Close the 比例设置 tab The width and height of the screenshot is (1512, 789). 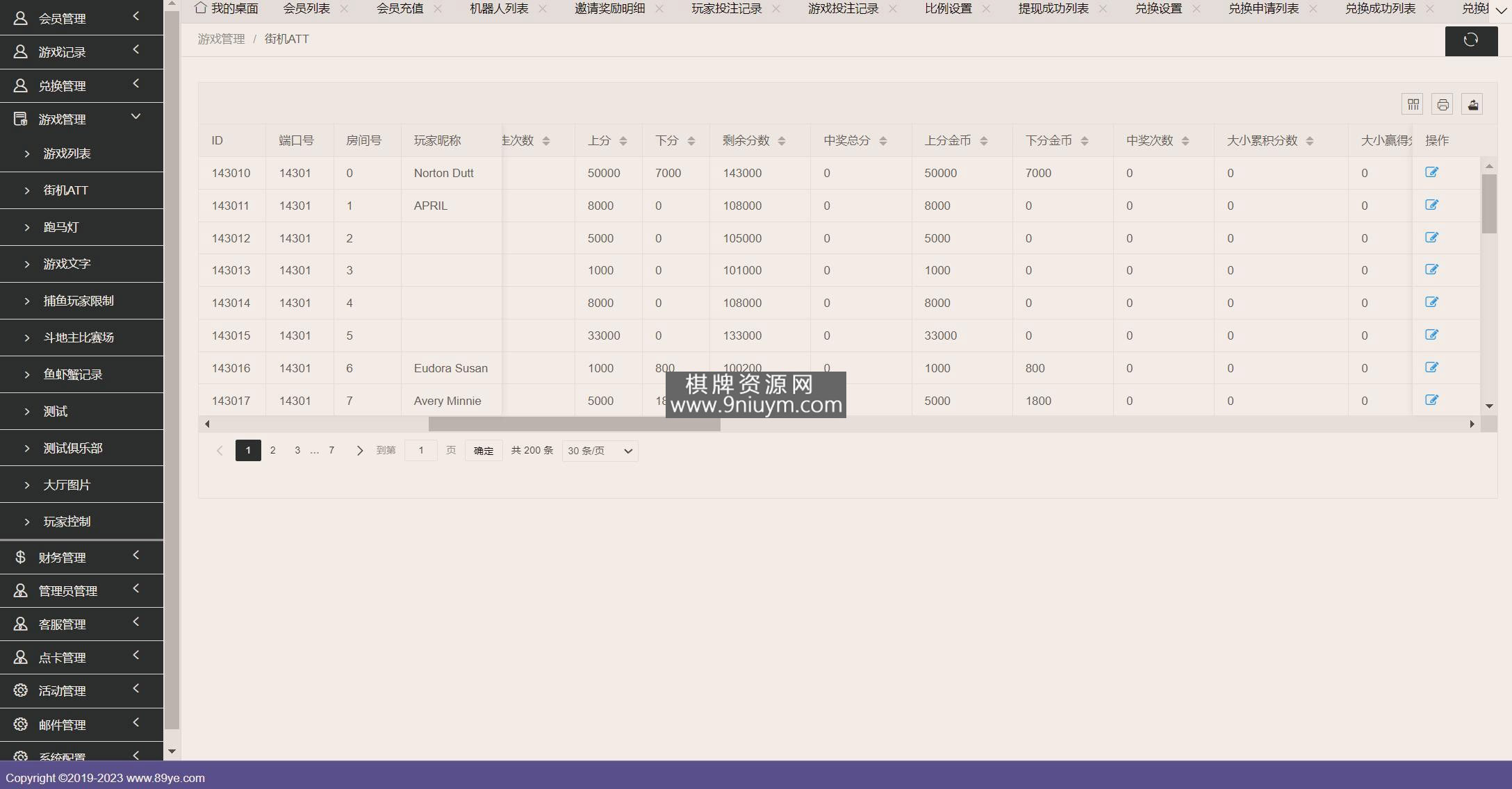coord(986,9)
